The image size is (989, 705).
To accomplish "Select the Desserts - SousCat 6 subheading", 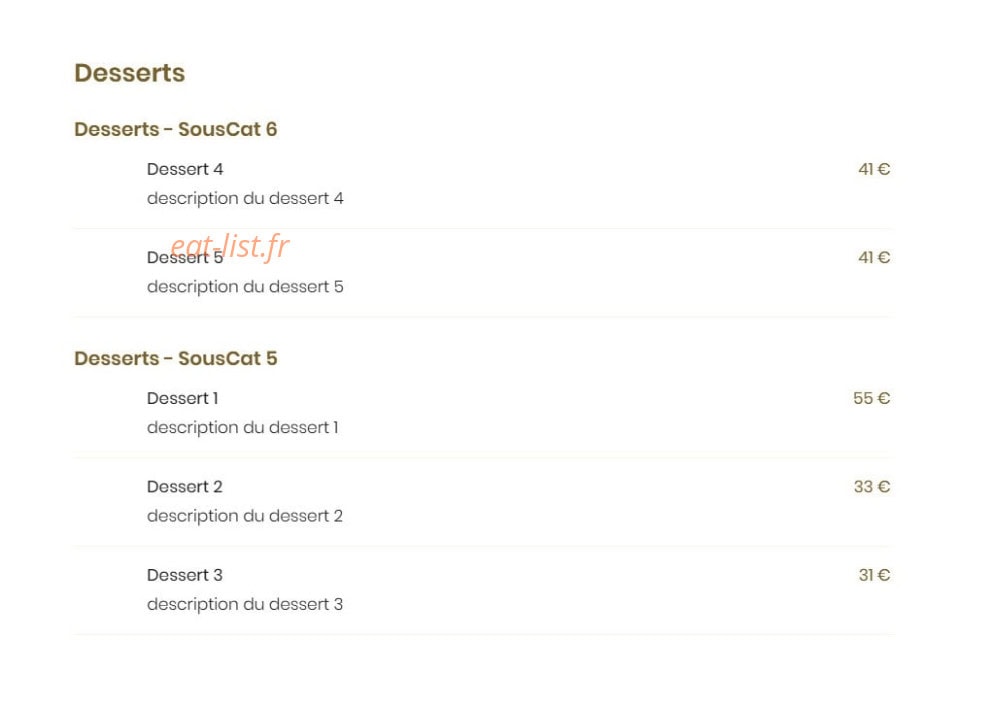I will 175,129.
